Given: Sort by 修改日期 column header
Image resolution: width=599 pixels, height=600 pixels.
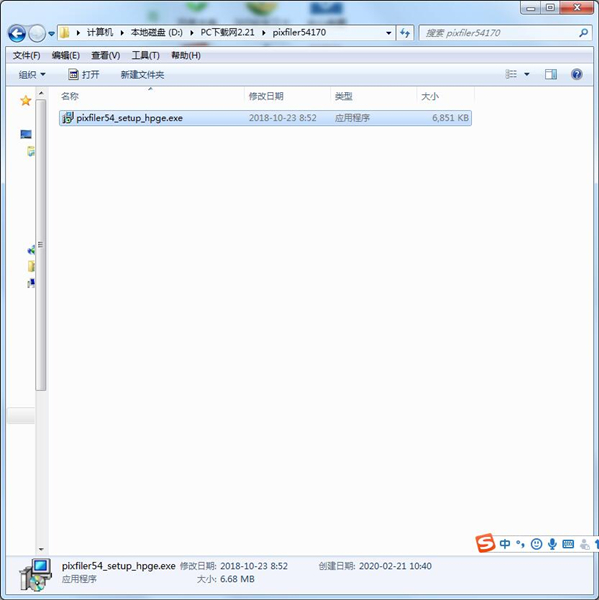Looking at the screenshot, I should click(287, 96).
